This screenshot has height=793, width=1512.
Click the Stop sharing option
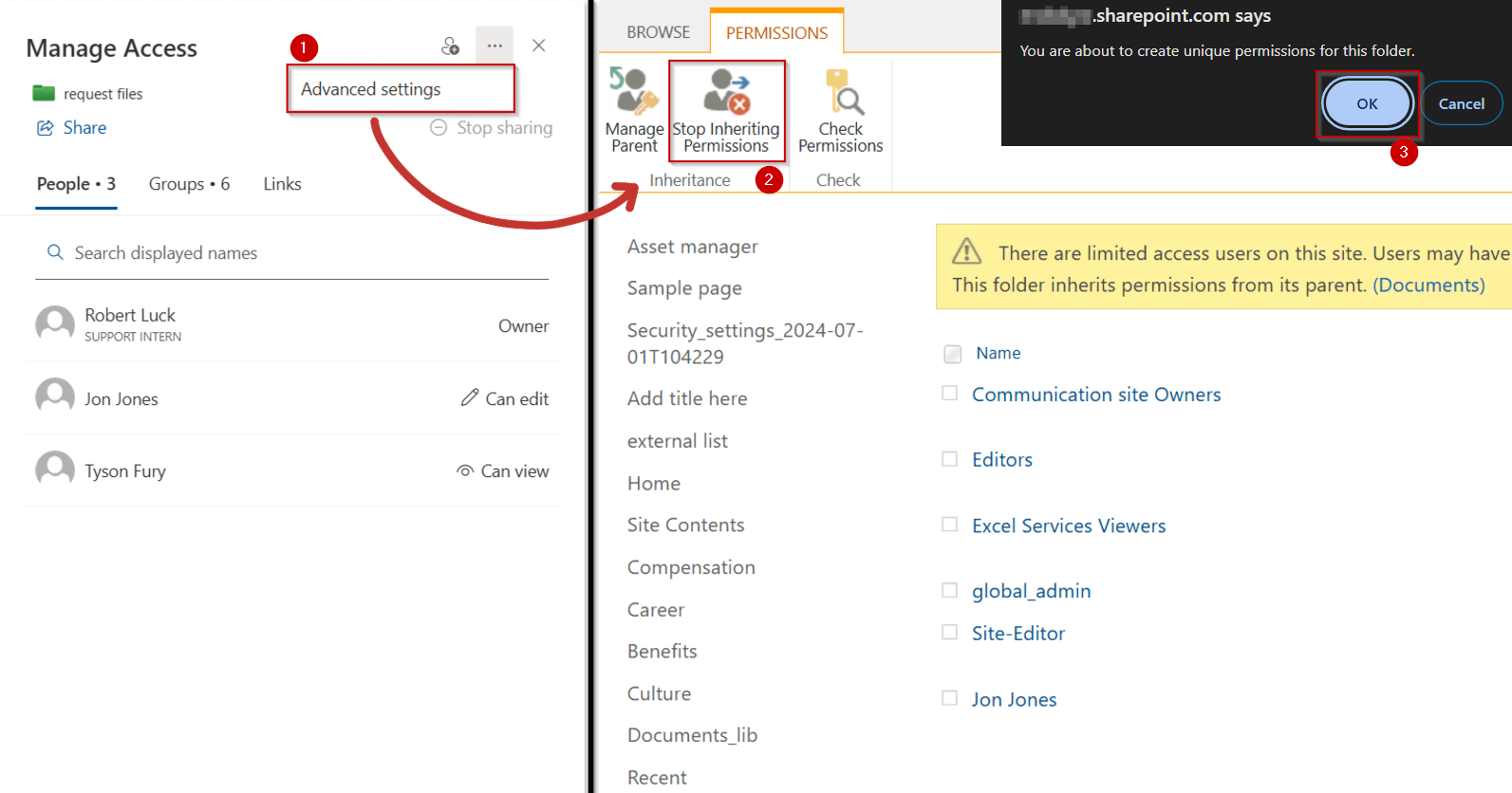click(x=491, y=128)
